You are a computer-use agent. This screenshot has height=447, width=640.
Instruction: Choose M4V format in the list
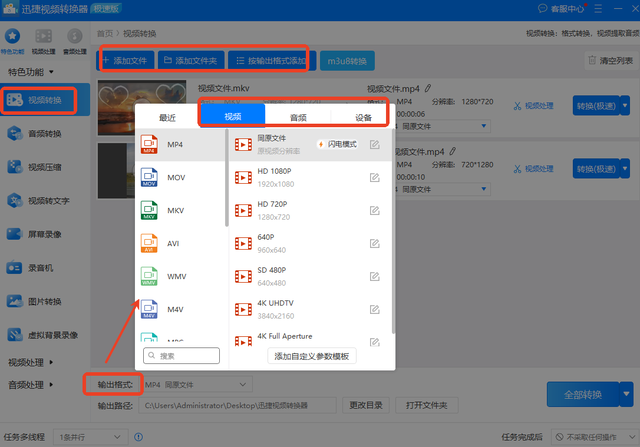tap(180, 309)
